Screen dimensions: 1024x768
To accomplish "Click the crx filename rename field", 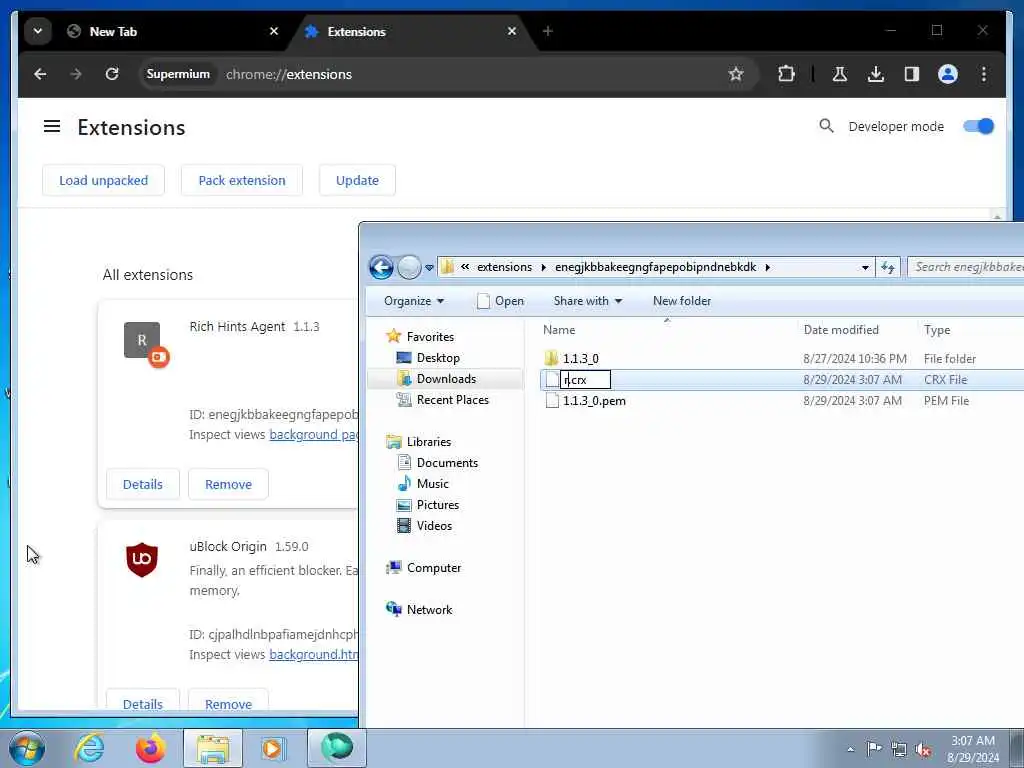I will 585,379.
